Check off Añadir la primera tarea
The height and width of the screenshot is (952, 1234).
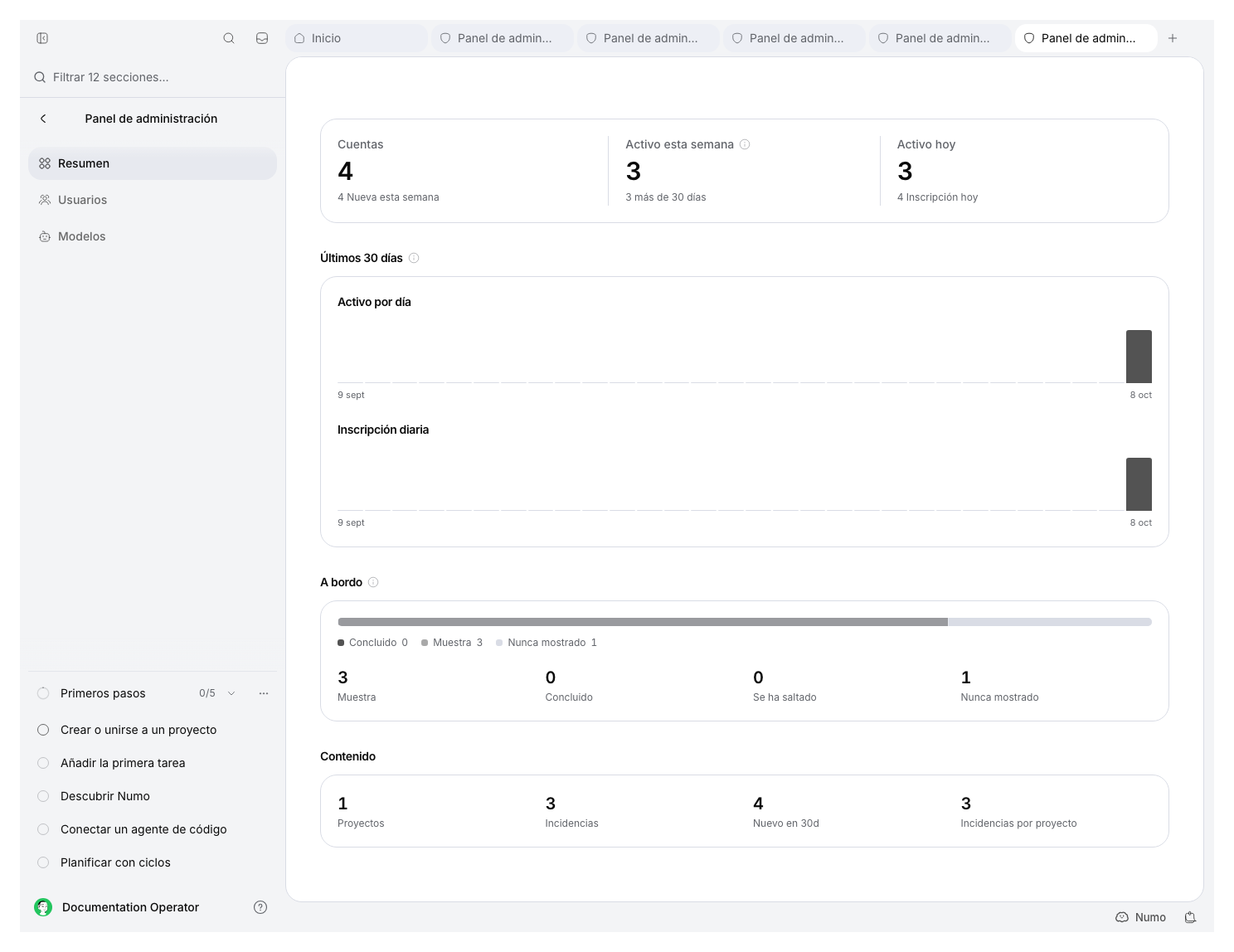[43, 763]
